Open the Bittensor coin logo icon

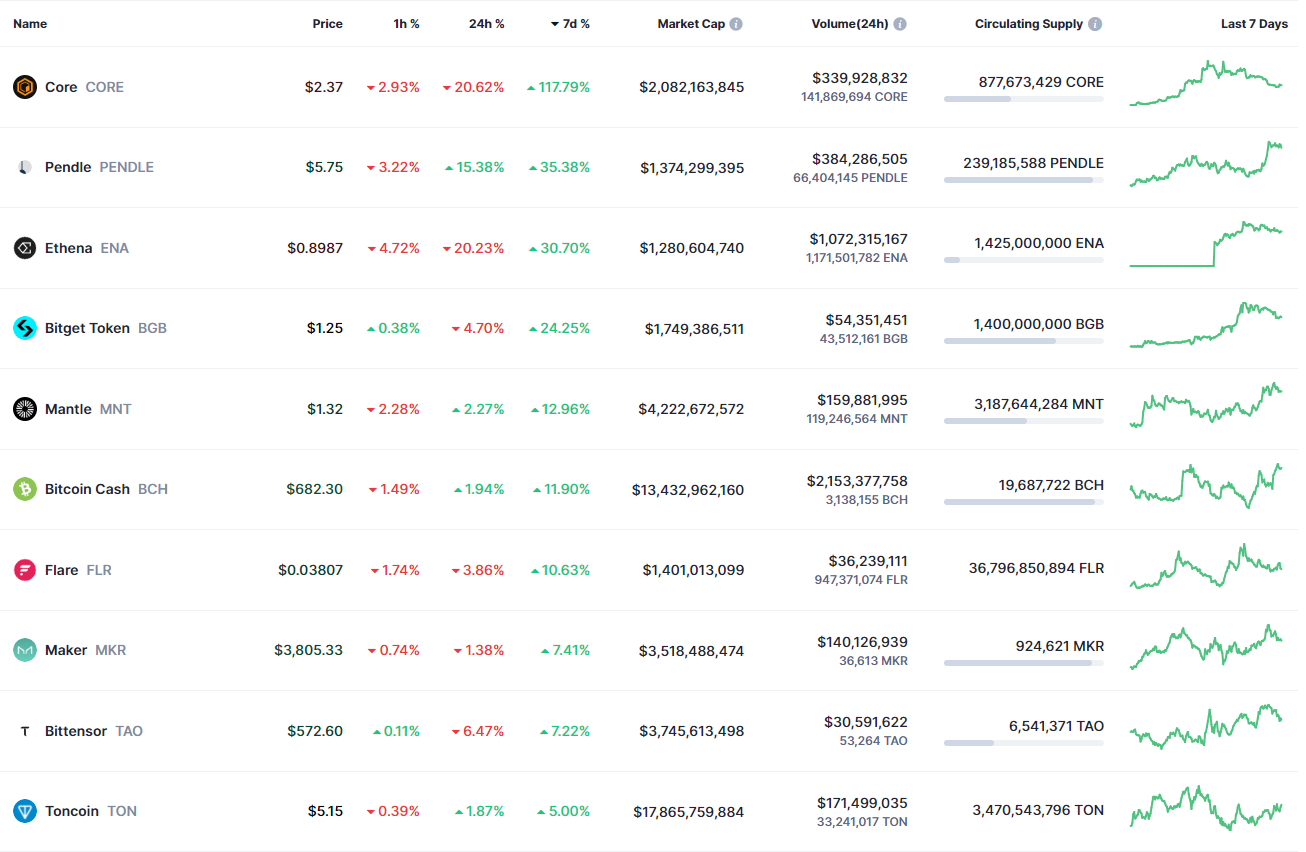(x=25, y=731)
